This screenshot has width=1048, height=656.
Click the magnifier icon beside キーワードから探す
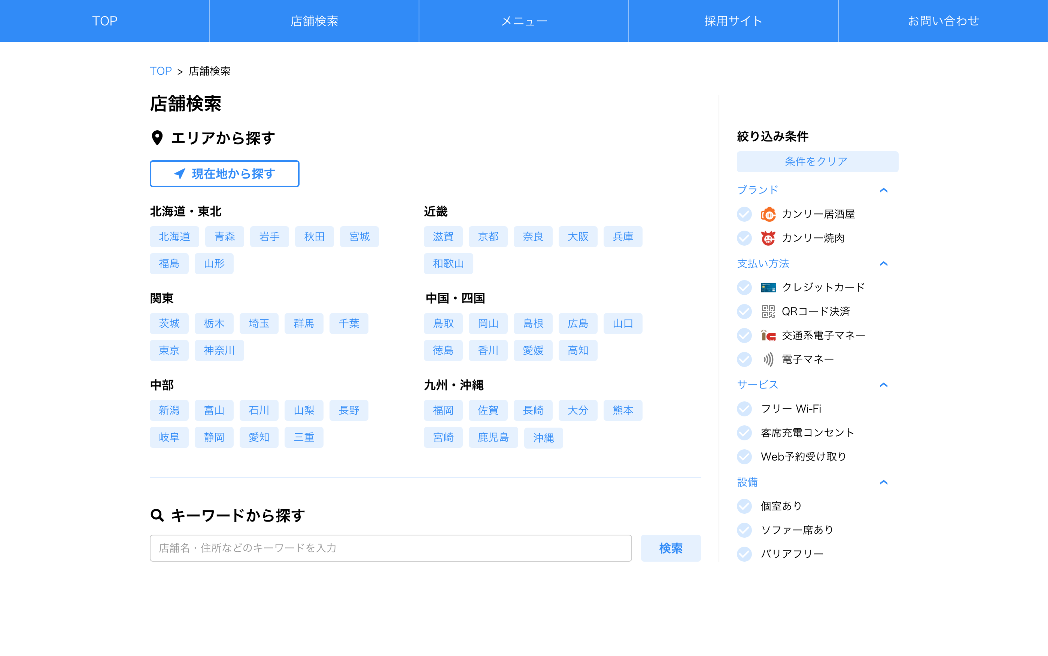pos(157,516)
